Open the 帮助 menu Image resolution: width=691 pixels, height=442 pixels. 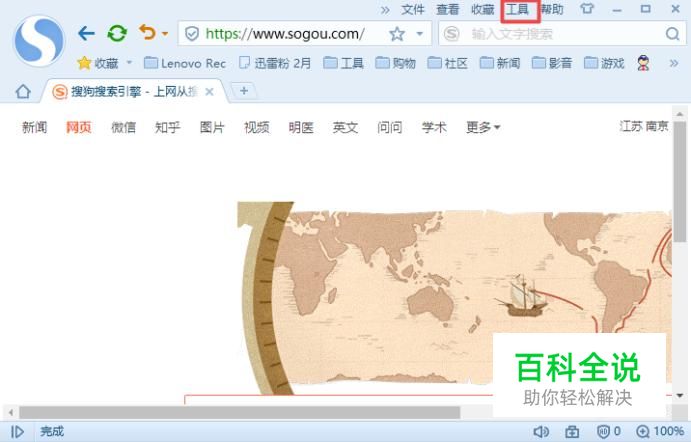(x=552, y=9)
